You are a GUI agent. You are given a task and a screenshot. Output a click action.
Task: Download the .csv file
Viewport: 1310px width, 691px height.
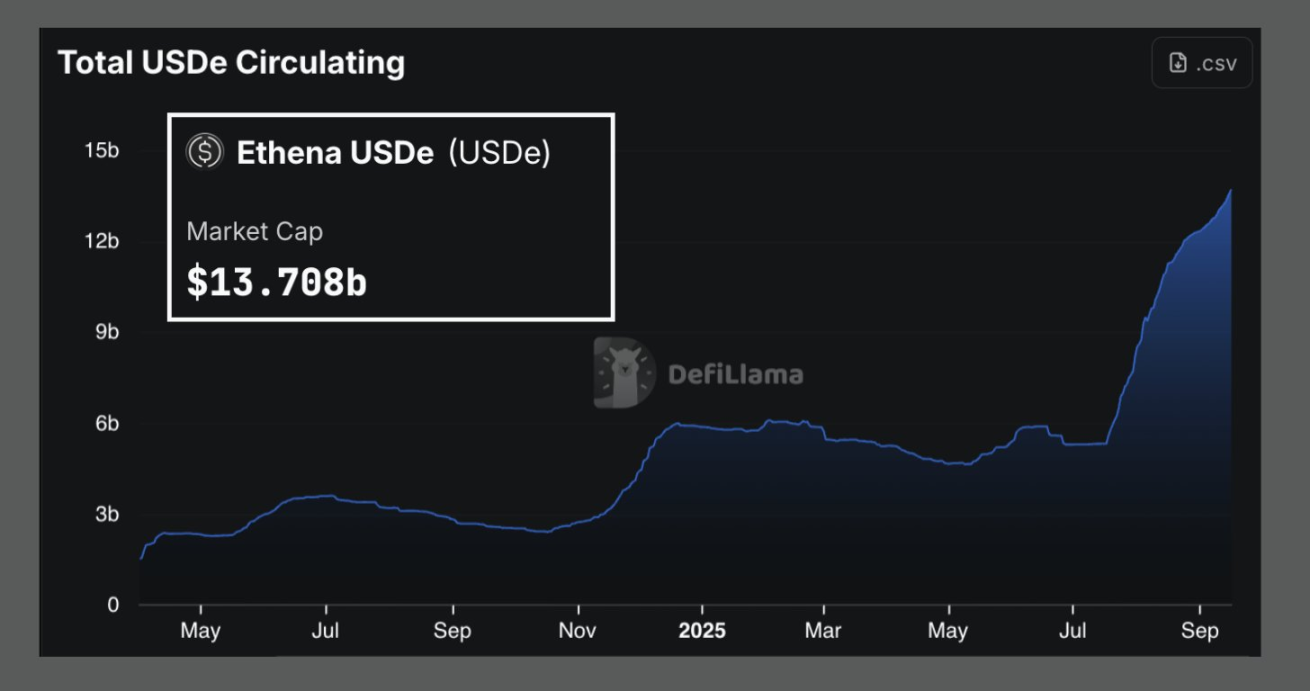click(x=1202, y=63)
